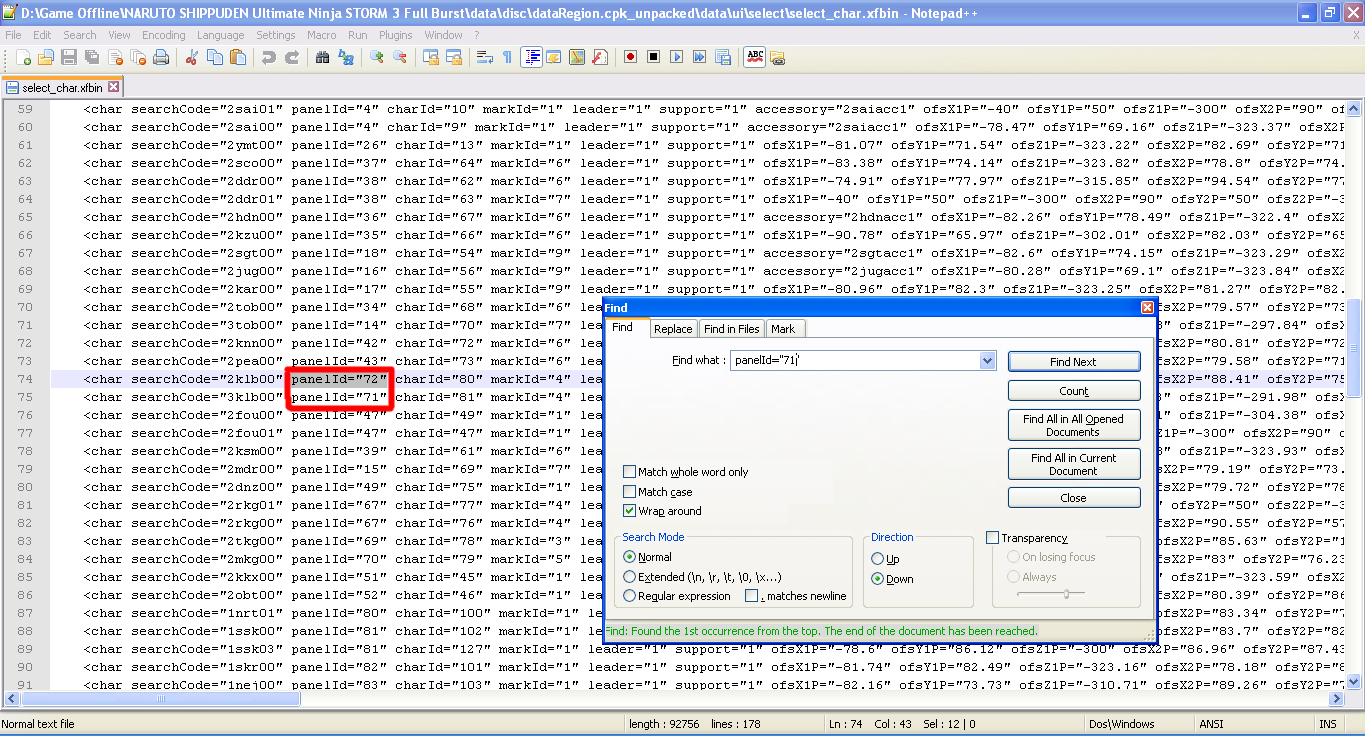The width and height of the screenshot is (1365, 736).
Task: Create a new document with the New toolbar icon
Action: pos(22,57)
